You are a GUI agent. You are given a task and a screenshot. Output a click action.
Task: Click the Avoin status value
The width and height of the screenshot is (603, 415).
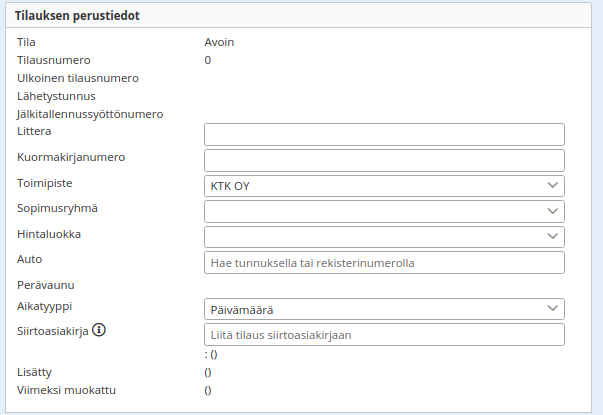coord(219,42)
